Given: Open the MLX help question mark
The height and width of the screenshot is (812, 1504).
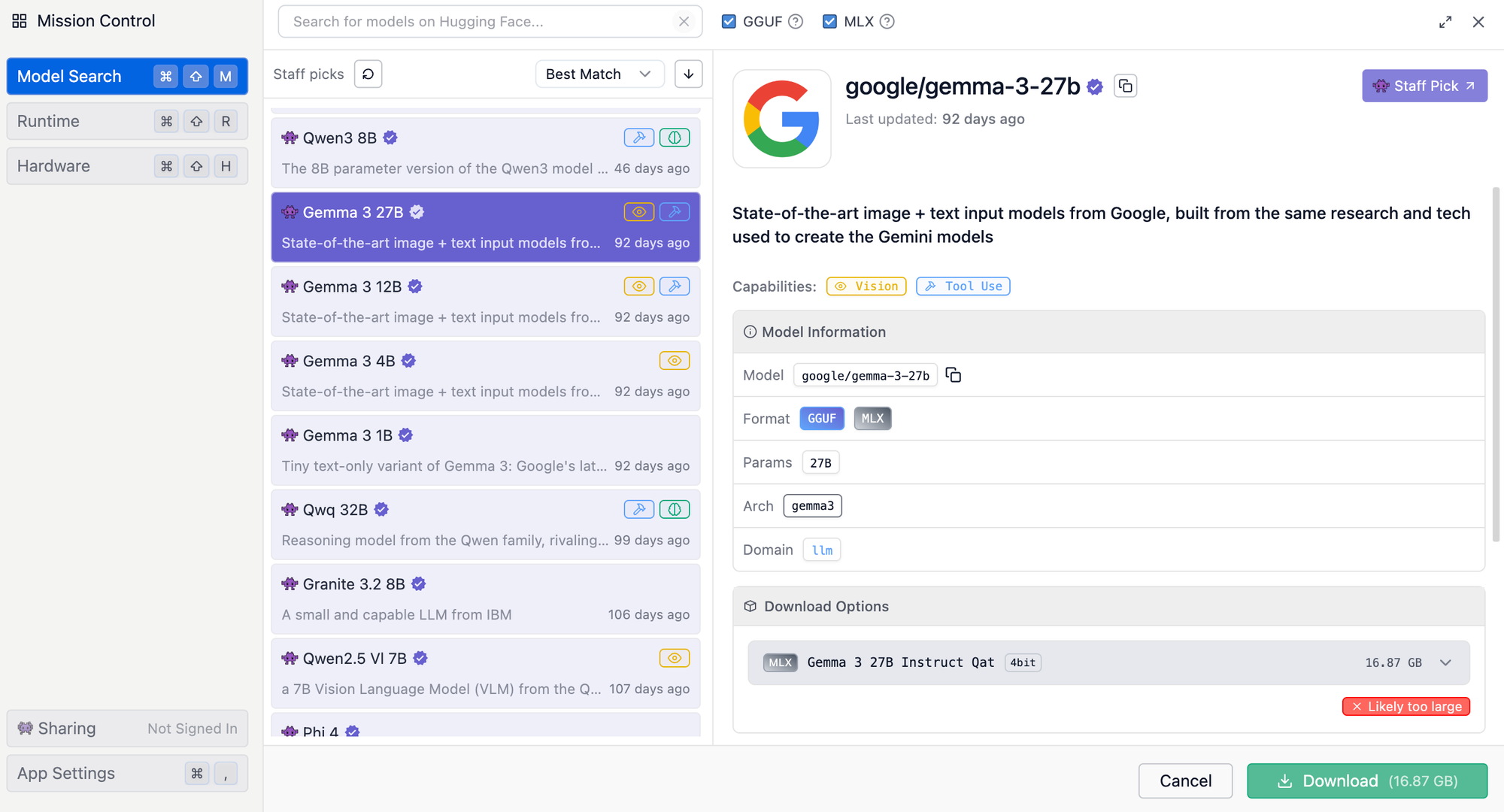Looking at the screenshot, I should pyautogui.click(x=887, y=22).
